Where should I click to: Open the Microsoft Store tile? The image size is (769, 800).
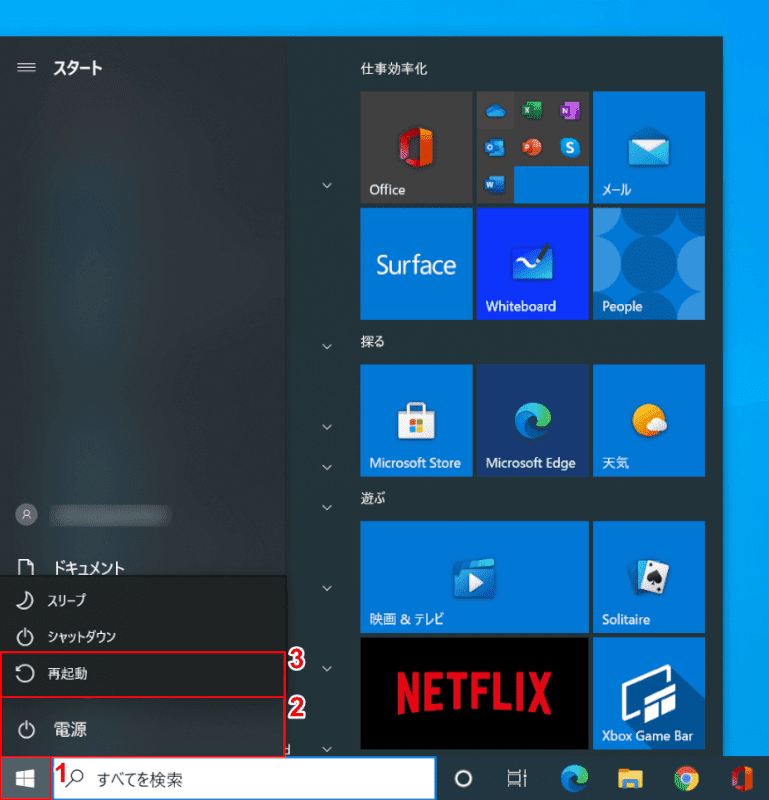coord(416,420)
